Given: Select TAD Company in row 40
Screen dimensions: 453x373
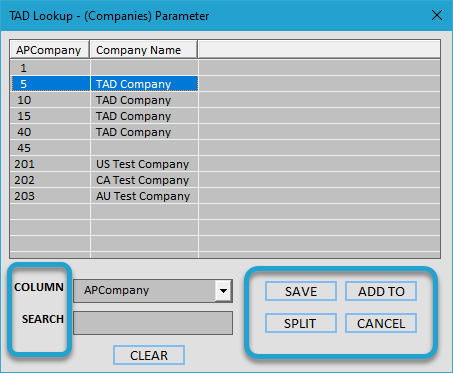Looking at the screenshot, I should [x=144, y=132].
